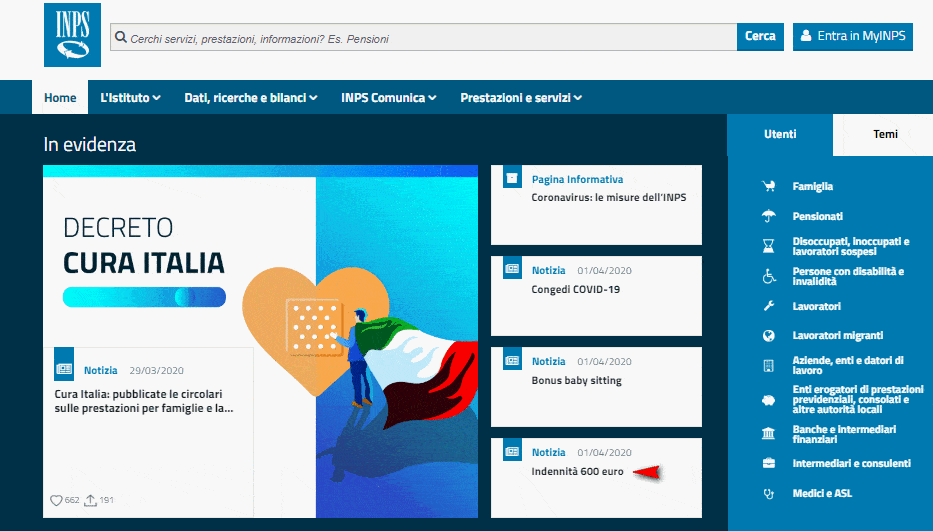Open the Lavoratori category link
The height and width of the screenshot is (531, 933).
(x=816, y=306)
